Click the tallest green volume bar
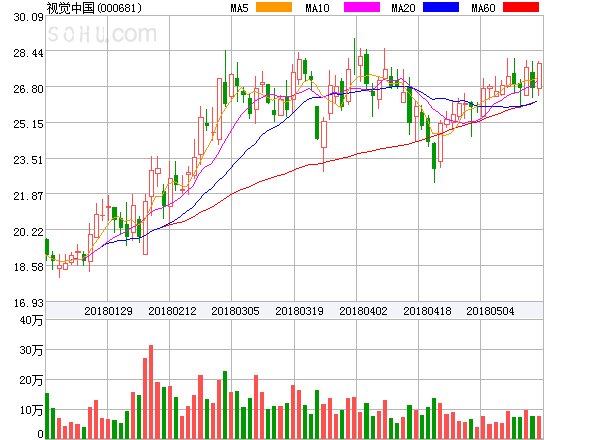The image size is (600, 440). tap(225, 405)
